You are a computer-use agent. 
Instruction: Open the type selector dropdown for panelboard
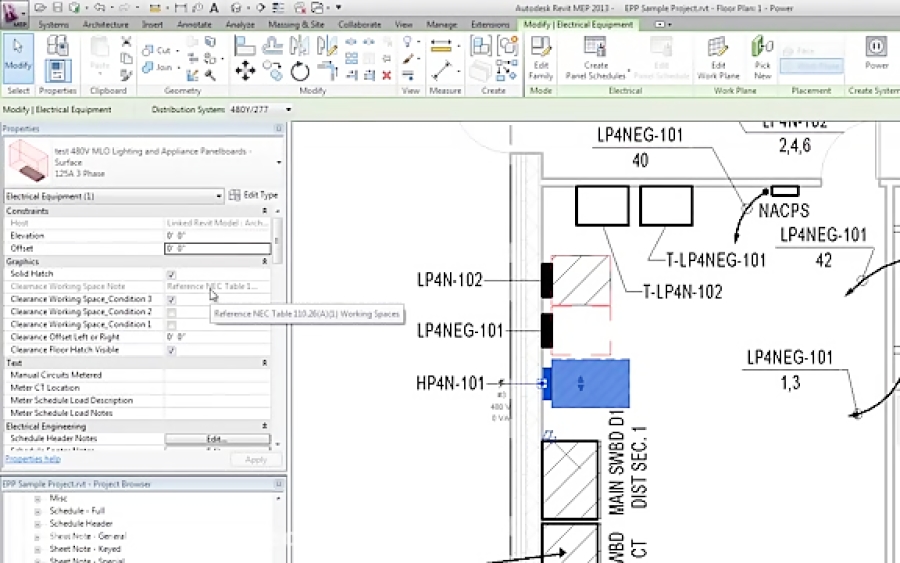click(x=279, y=162)
